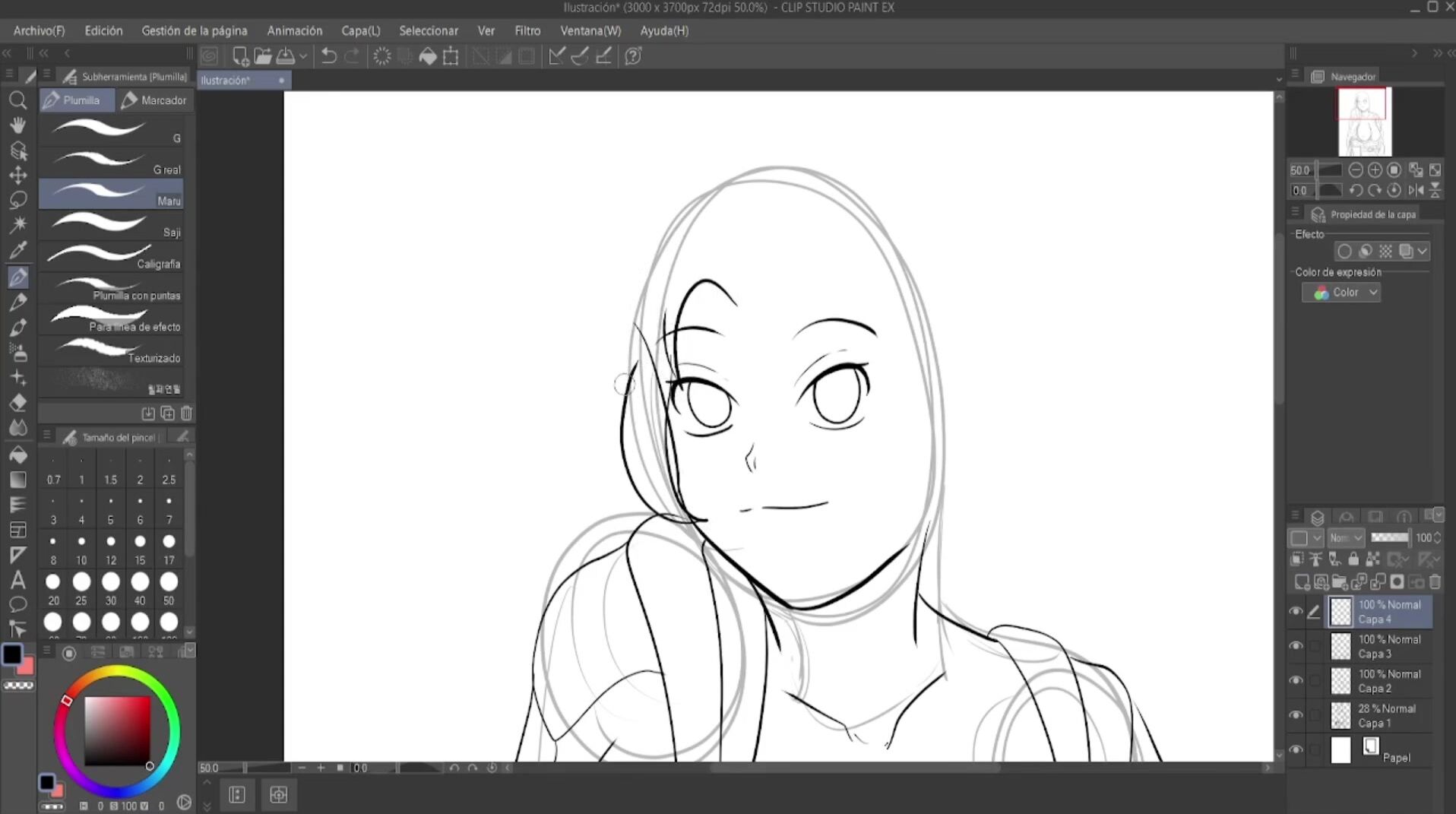Expand the Save icon dropdown arrow
Viewport: 1456px width, 814px height.
[303, 56]
